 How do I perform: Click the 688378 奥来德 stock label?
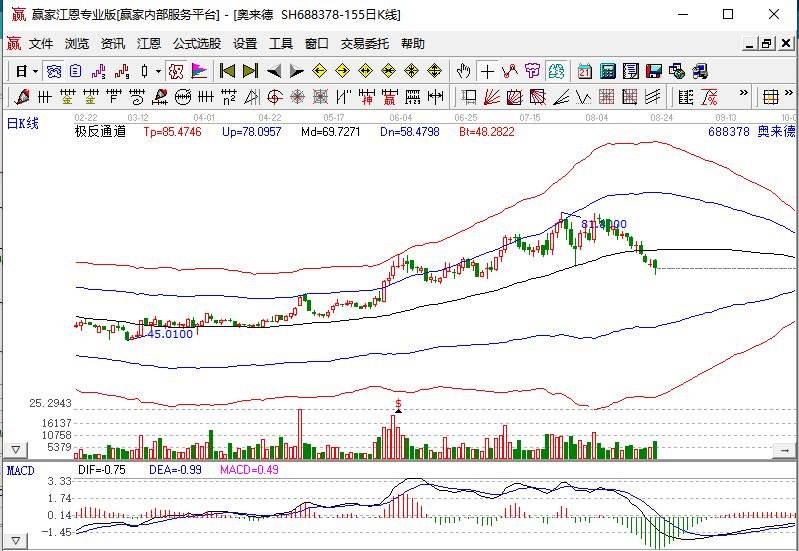point(752,132)
